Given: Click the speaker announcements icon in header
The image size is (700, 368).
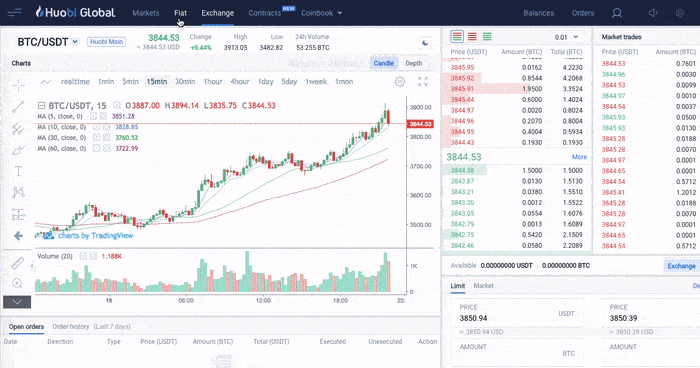Looking at the screenshot, I should (x=653, y=13).
